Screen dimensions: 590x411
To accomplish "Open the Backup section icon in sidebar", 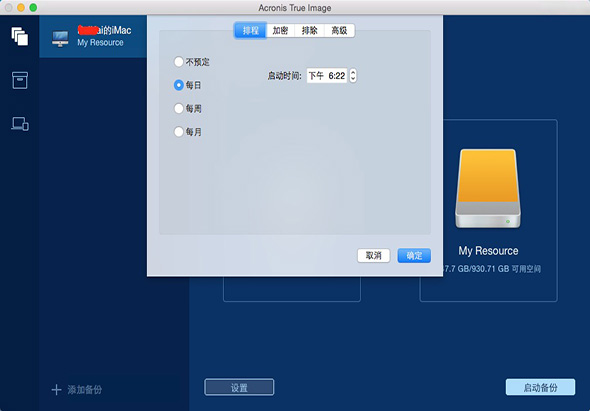I will tap(20, 37).
